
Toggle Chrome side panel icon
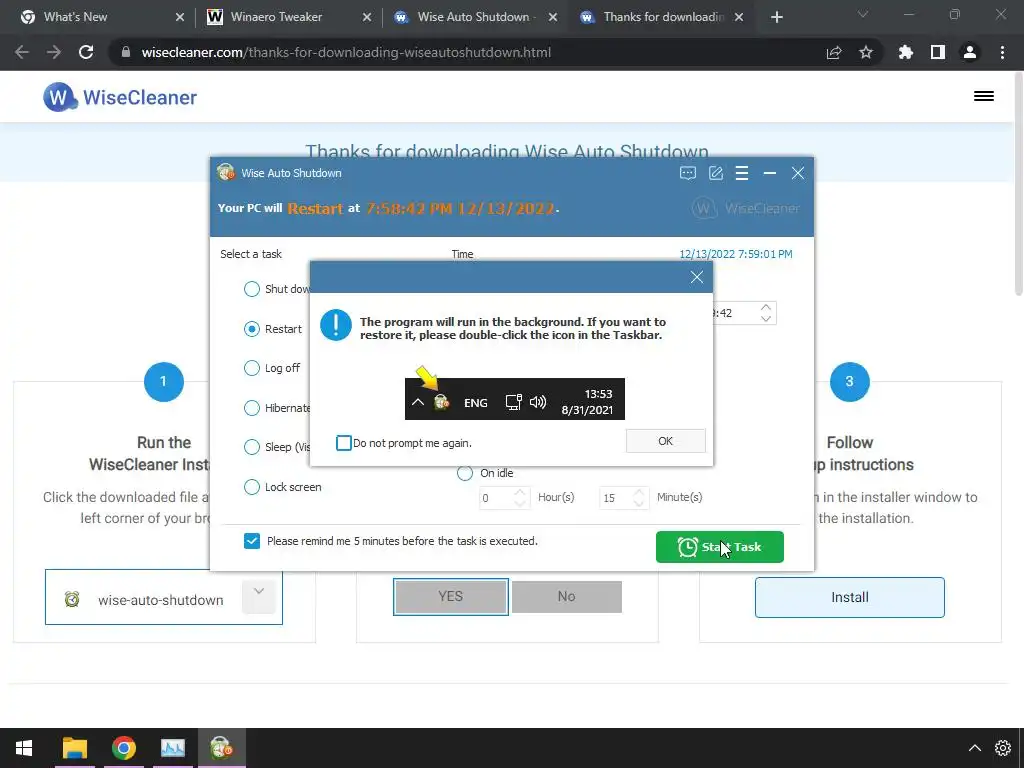point(938,52)
